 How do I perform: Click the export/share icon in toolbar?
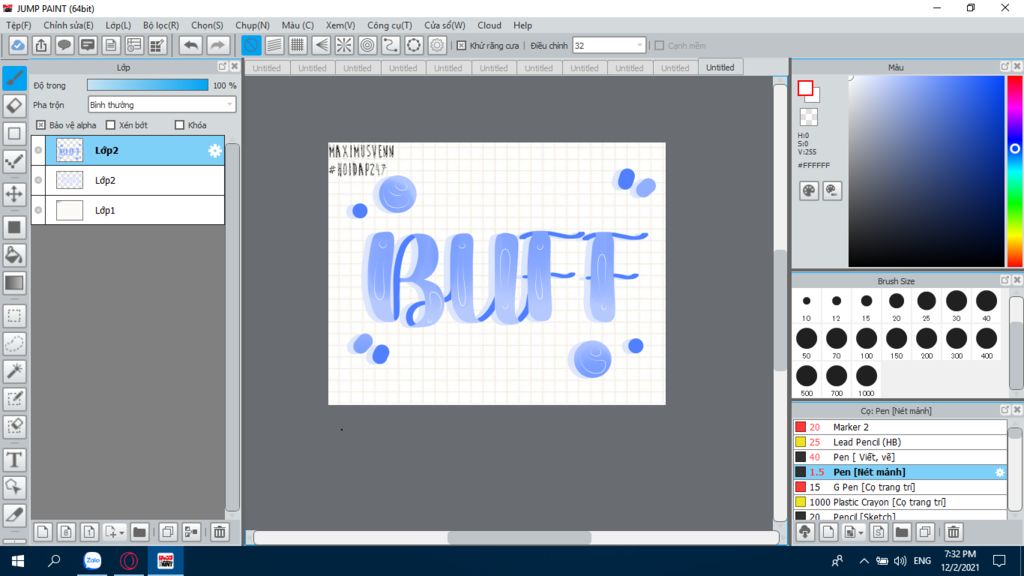(x=41, y=45)
